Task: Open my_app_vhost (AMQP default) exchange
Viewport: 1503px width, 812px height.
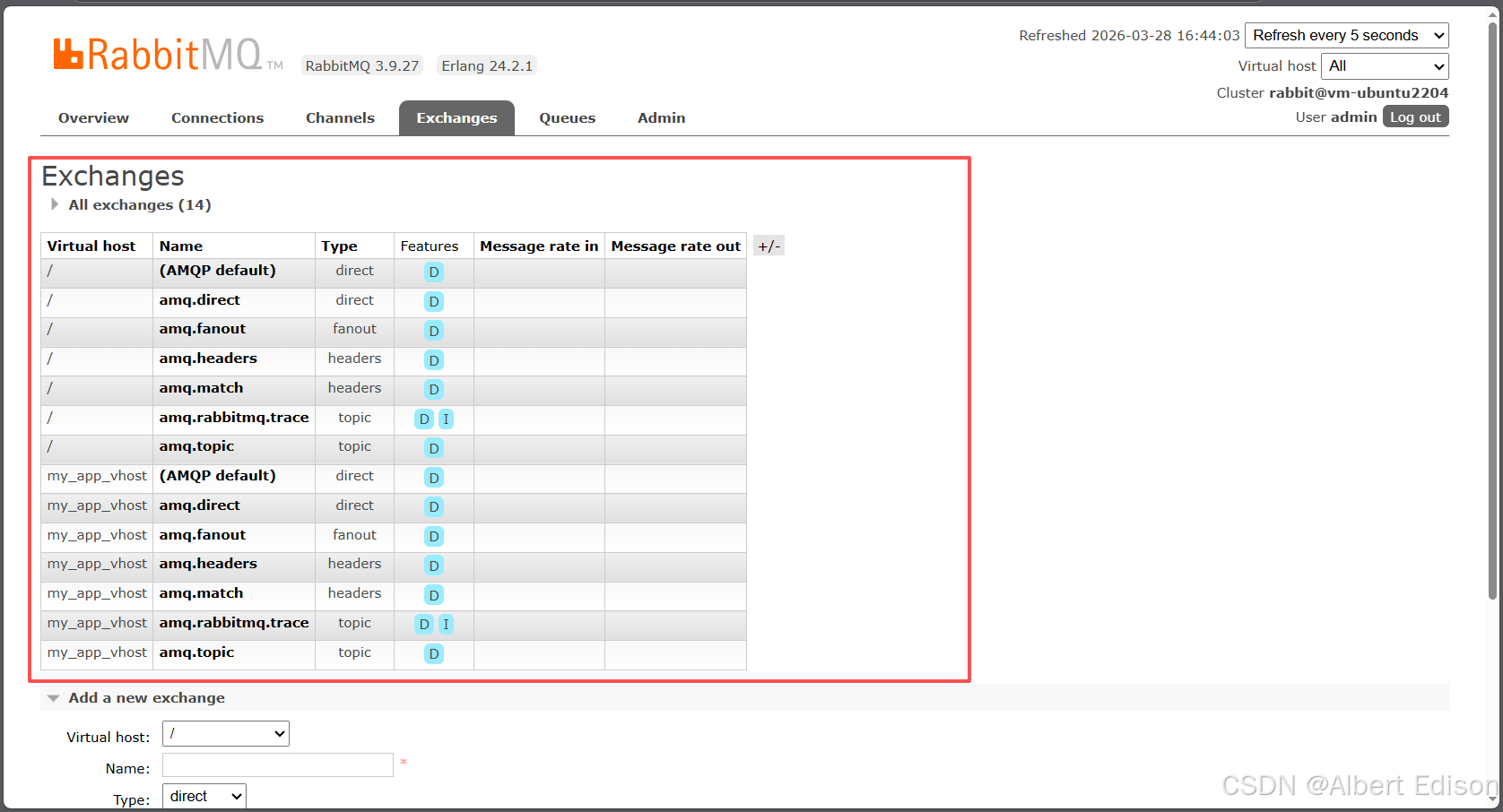Action: [x=218, y=476]
